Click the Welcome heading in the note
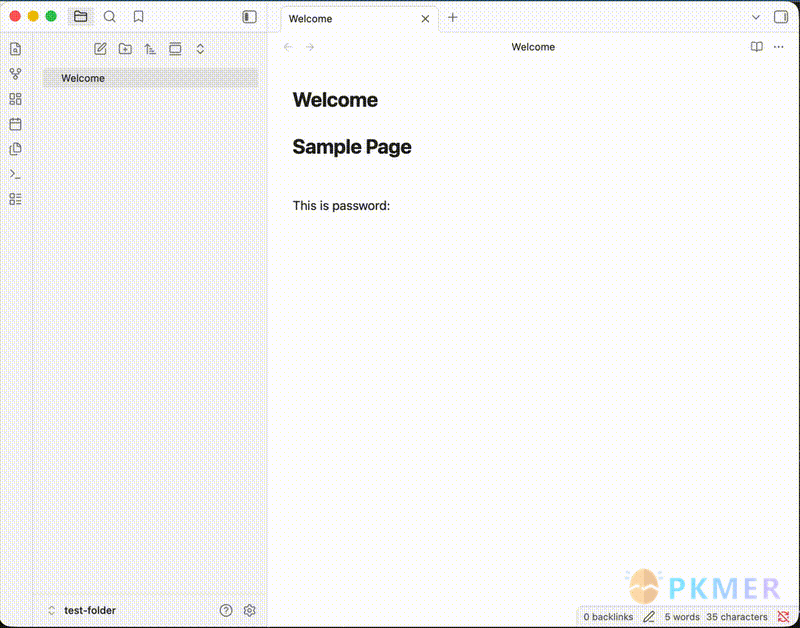The image size is (800, 628). 335,99
